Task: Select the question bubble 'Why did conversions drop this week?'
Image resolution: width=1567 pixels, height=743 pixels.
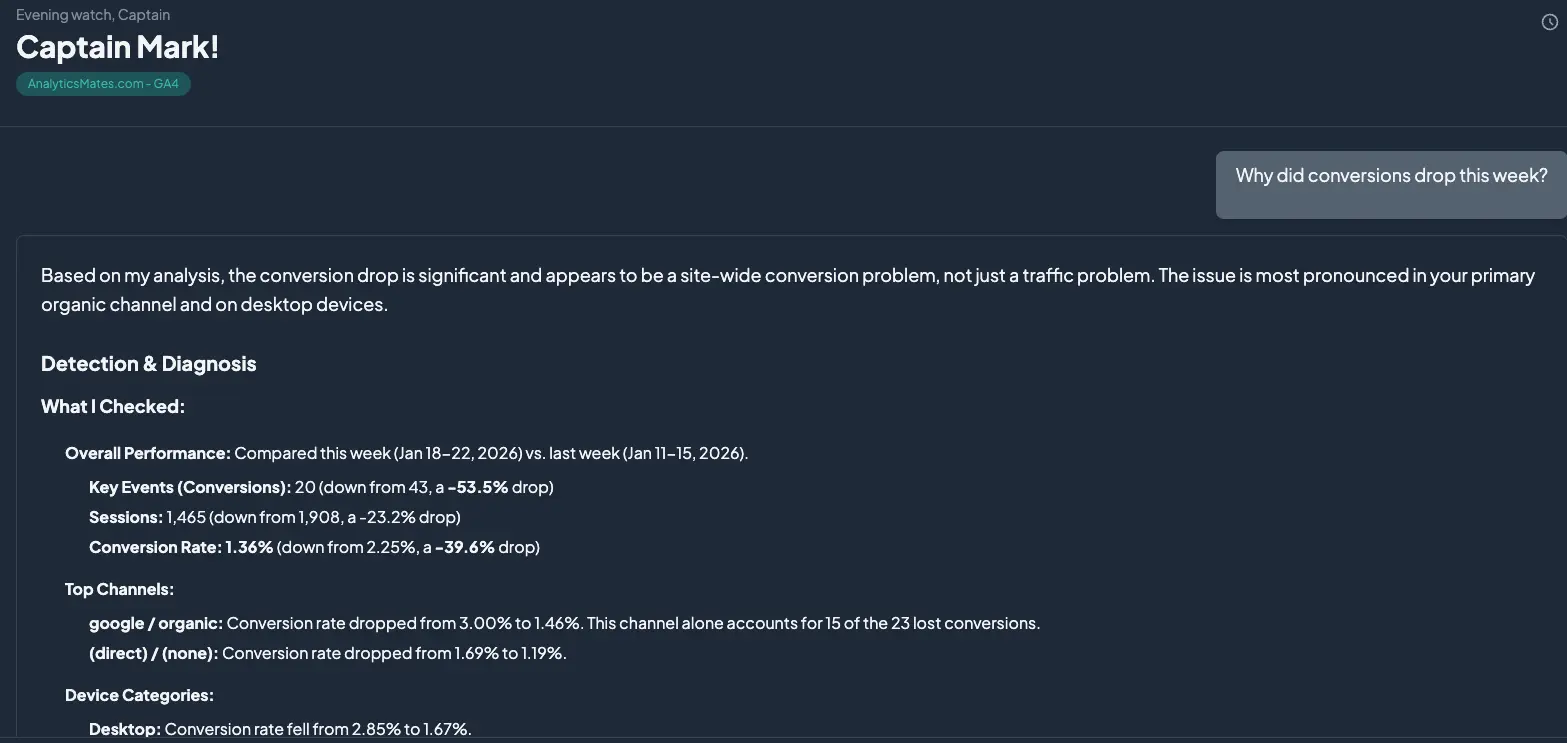Action: point(1390,174)
